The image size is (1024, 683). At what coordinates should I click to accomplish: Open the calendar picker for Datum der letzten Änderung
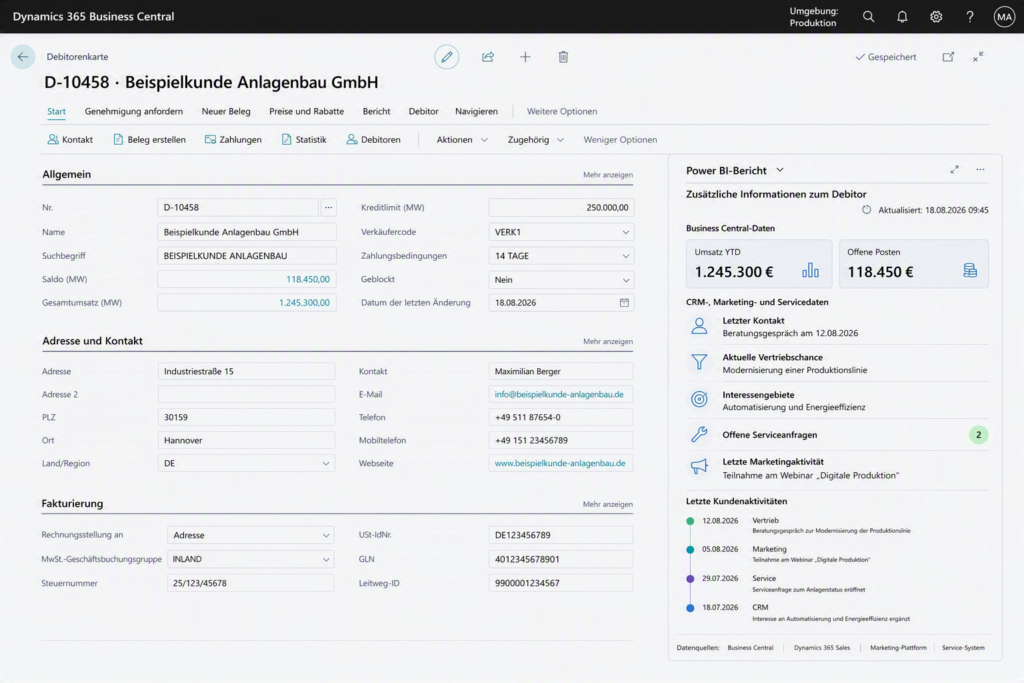[x=624, y=302]
